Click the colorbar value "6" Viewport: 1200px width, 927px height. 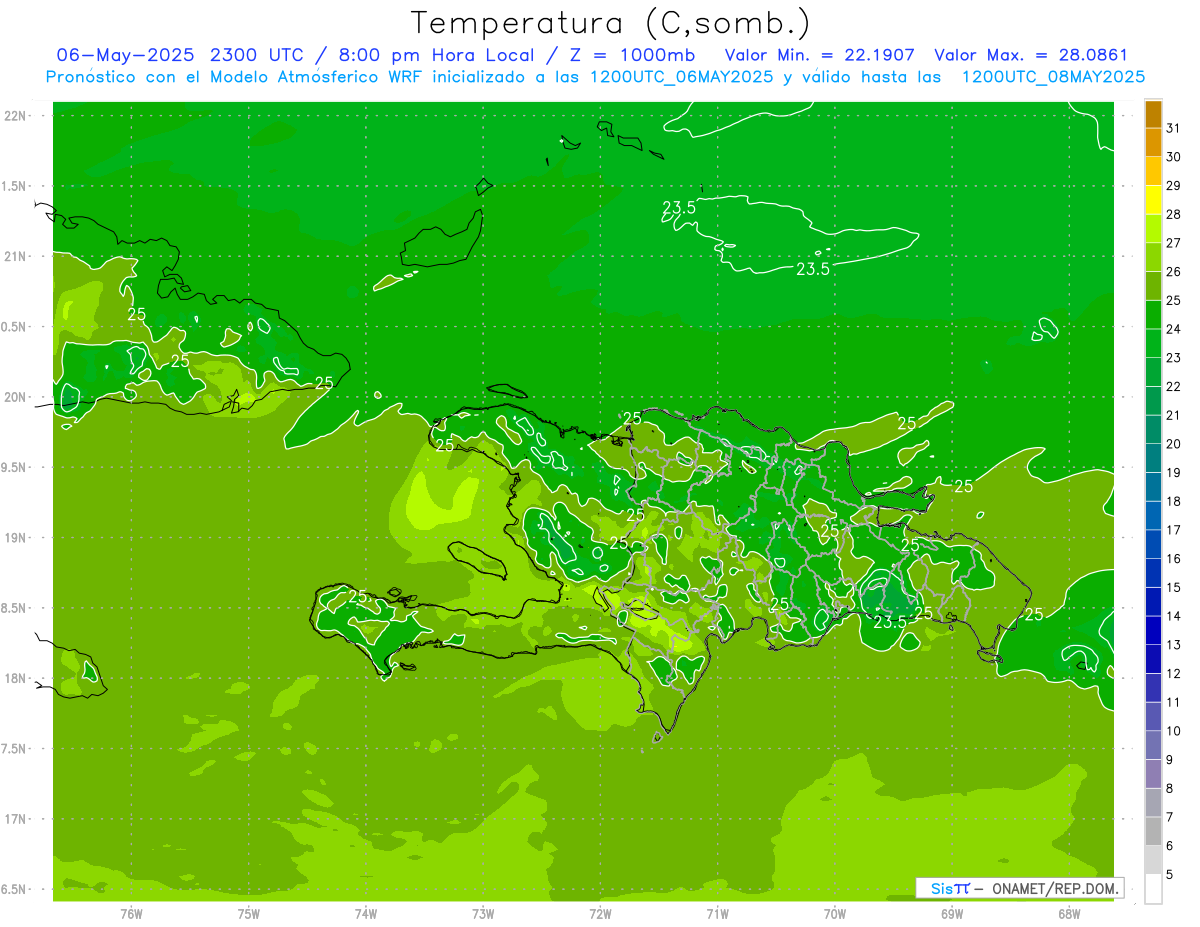1170,846
